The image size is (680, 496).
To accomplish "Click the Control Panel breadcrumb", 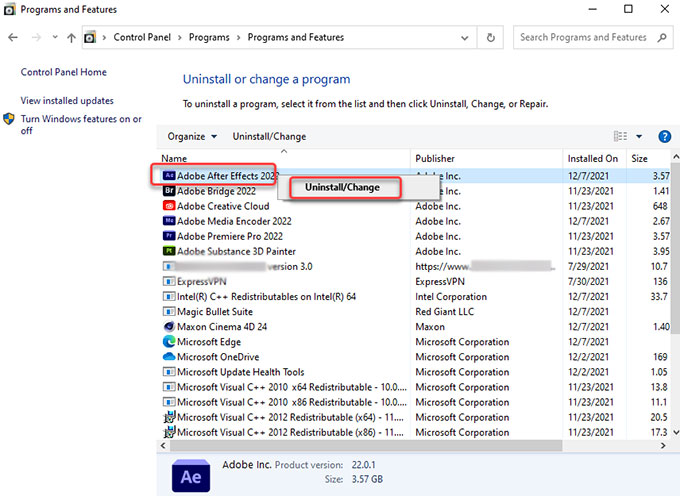I will click(x=142, y=37).
